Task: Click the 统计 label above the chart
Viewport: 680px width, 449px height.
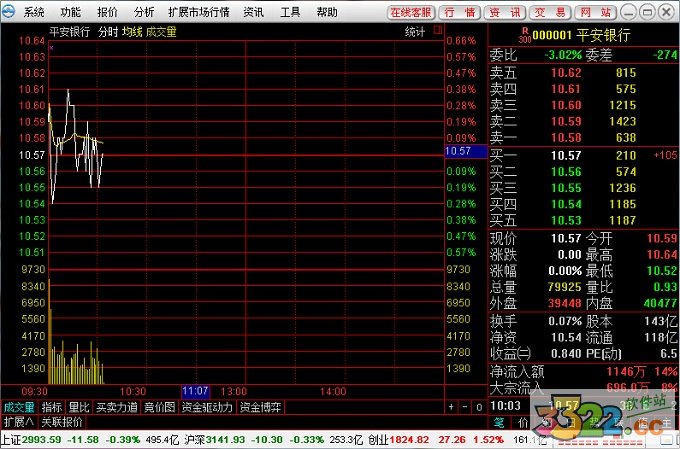Action: 415,31
